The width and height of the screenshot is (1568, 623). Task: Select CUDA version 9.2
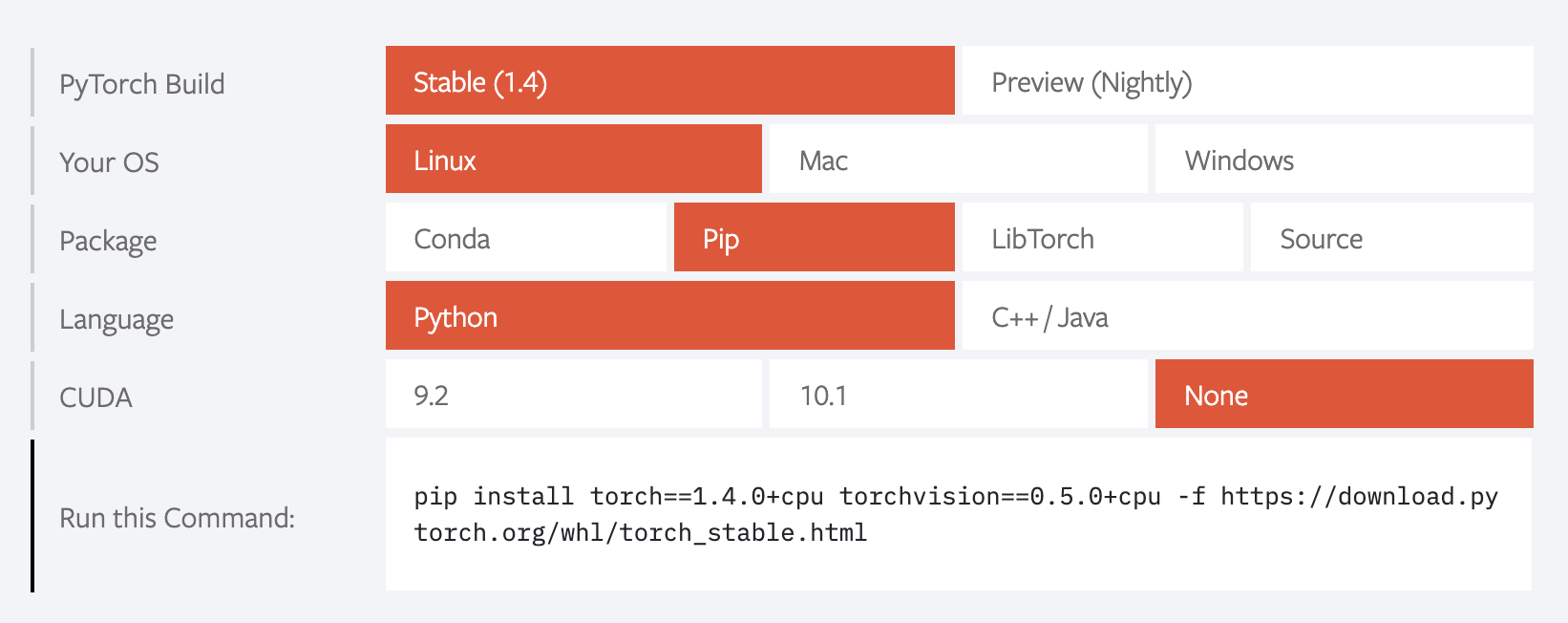pyautogui.click(x=573, y=395)
